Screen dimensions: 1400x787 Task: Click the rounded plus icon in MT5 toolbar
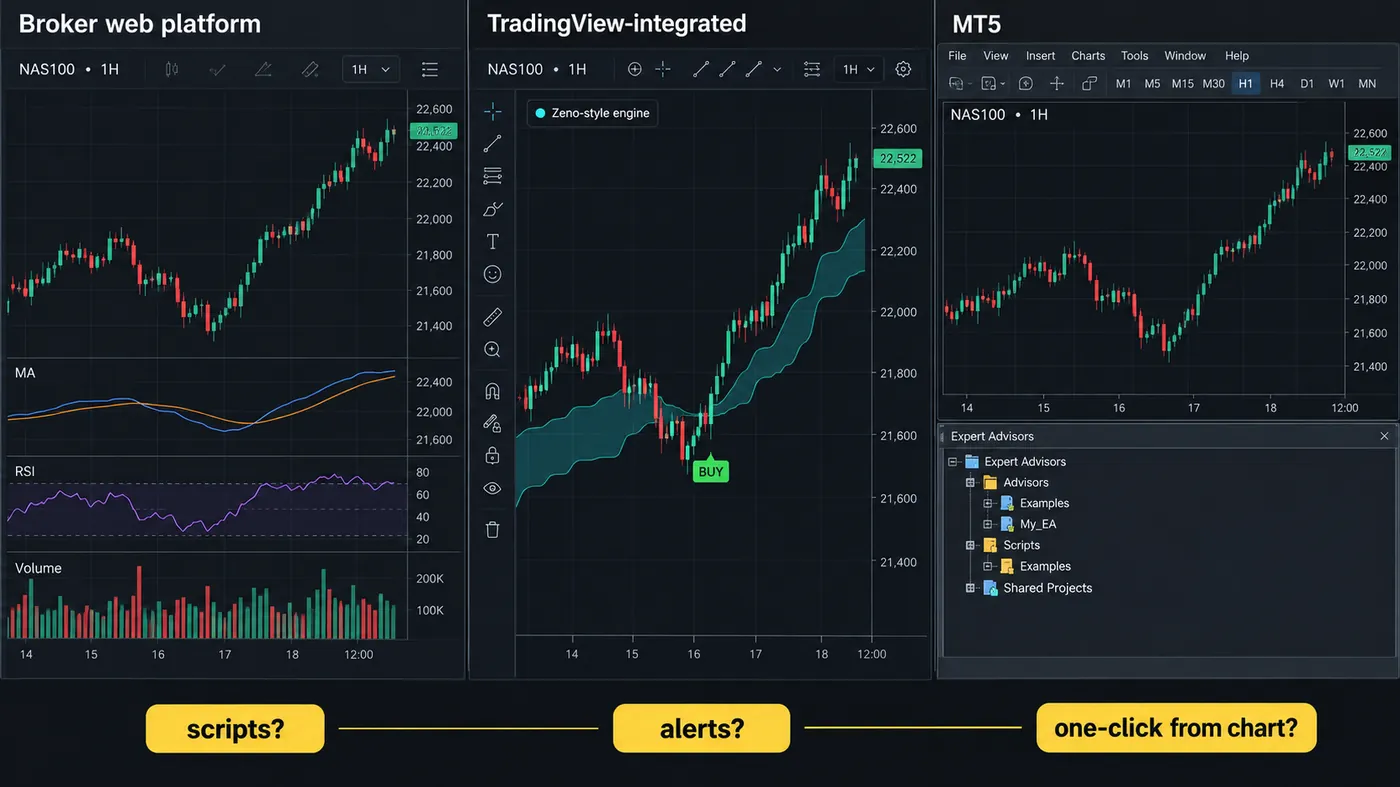[x=1025, y=84]
